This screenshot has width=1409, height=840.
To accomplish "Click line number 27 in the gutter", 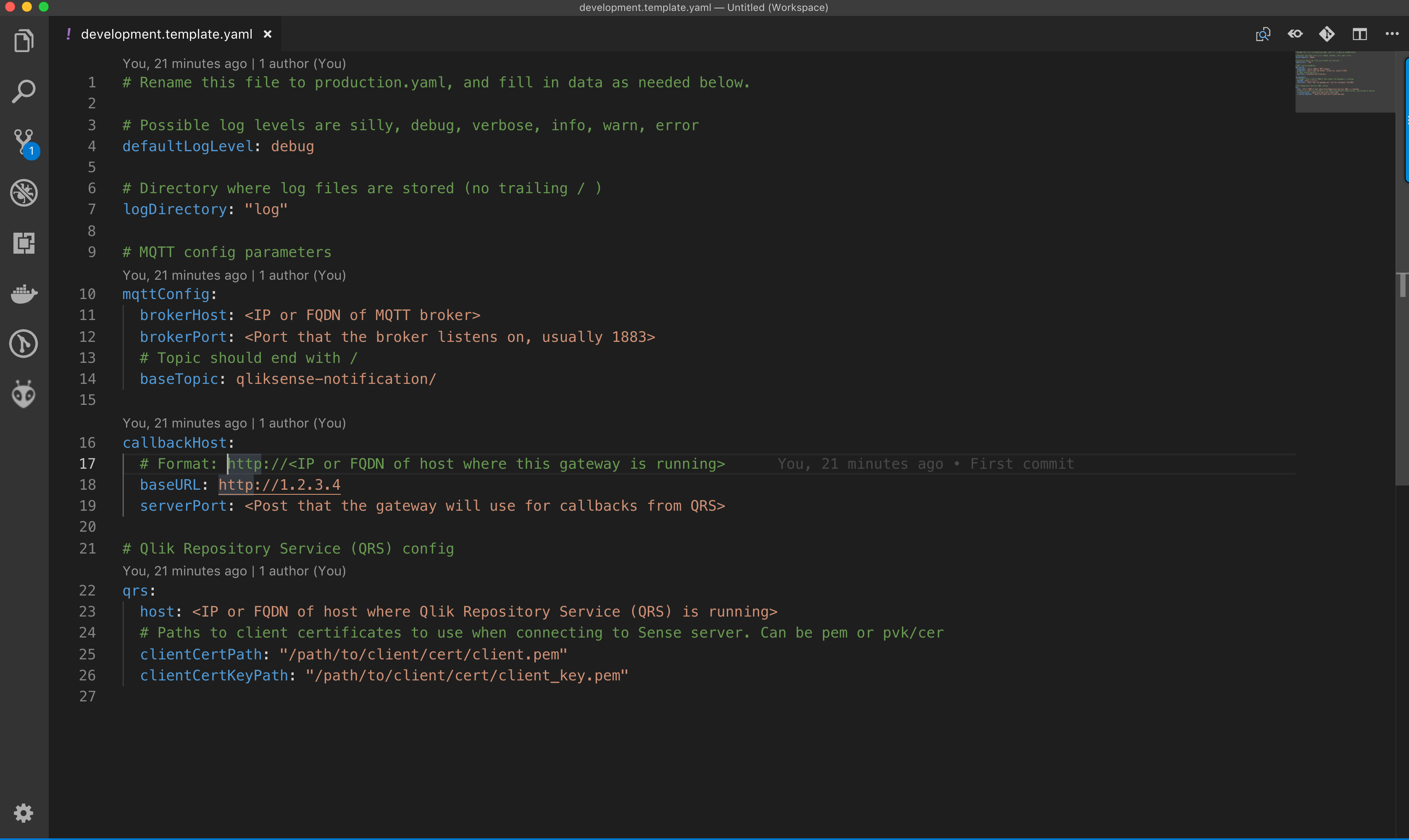I will 87,696.
